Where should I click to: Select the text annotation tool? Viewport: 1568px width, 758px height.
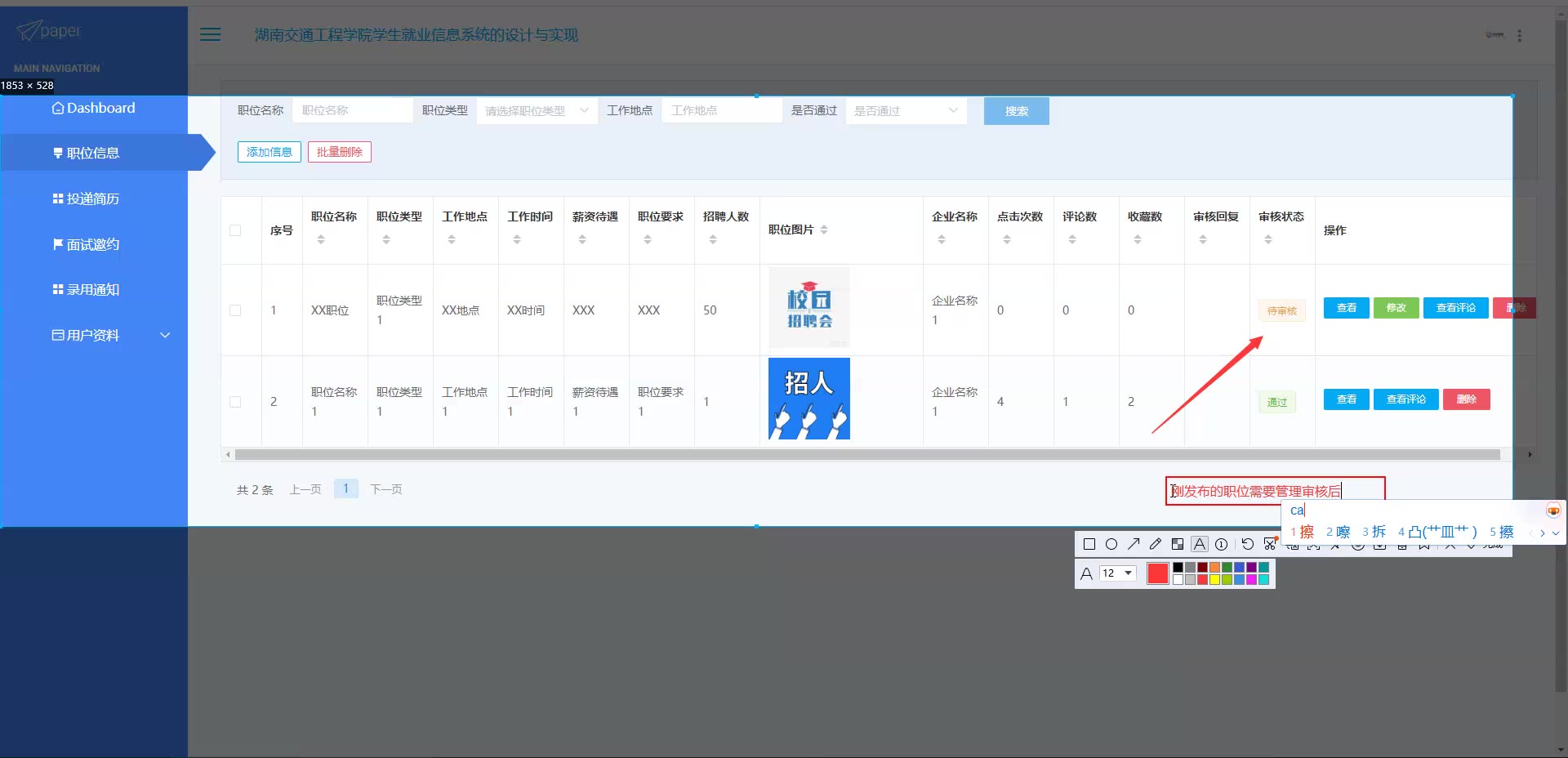tap(1200, 544)
